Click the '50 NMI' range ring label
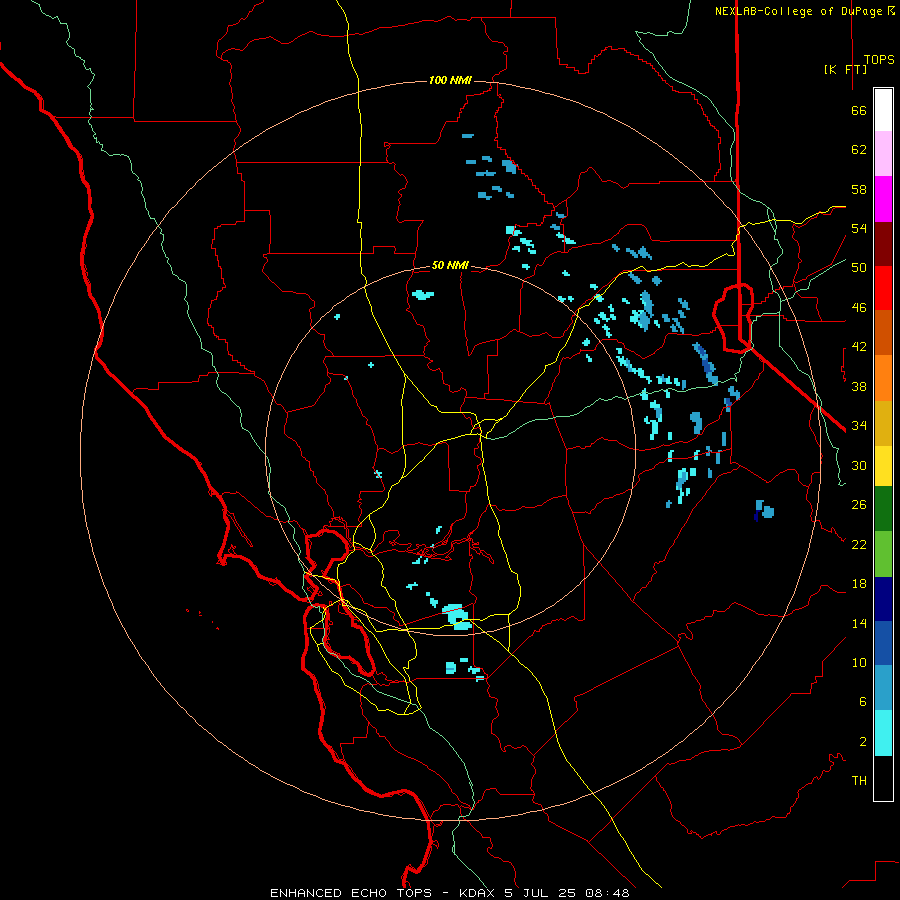Viewport: 900px width, 900px height. pos(450,265)
